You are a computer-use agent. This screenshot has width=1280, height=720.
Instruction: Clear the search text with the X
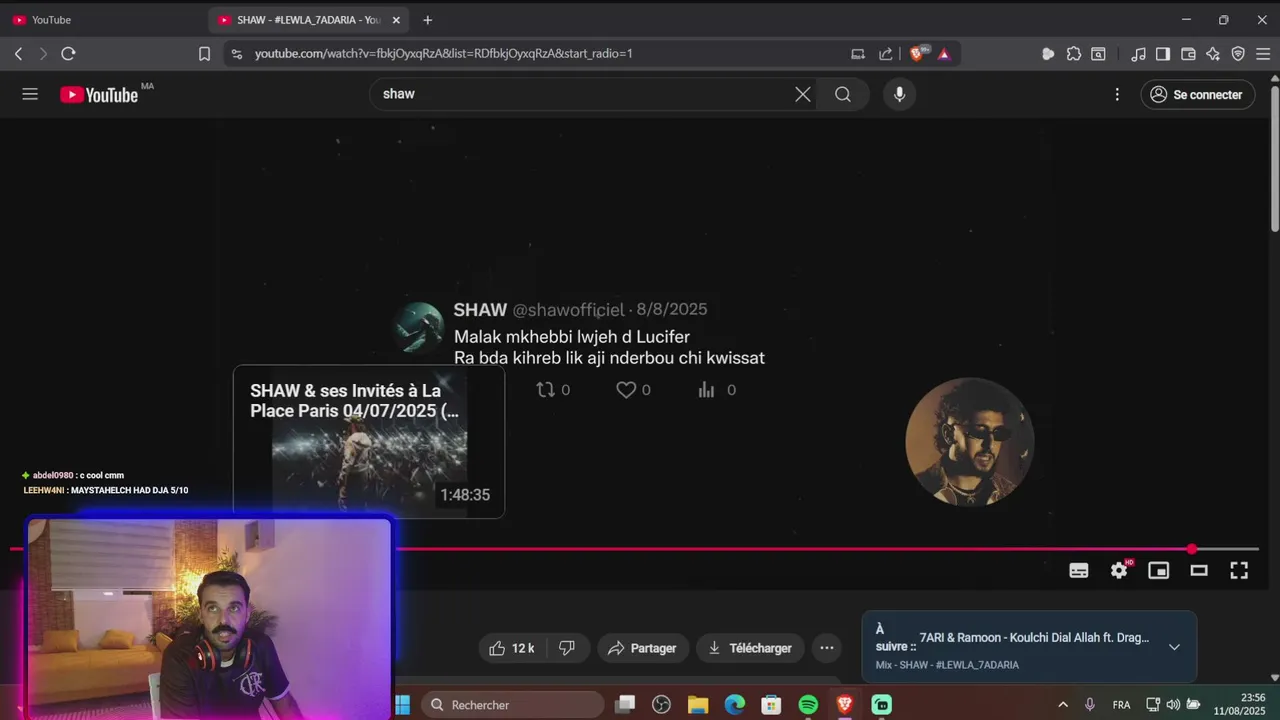803,94
